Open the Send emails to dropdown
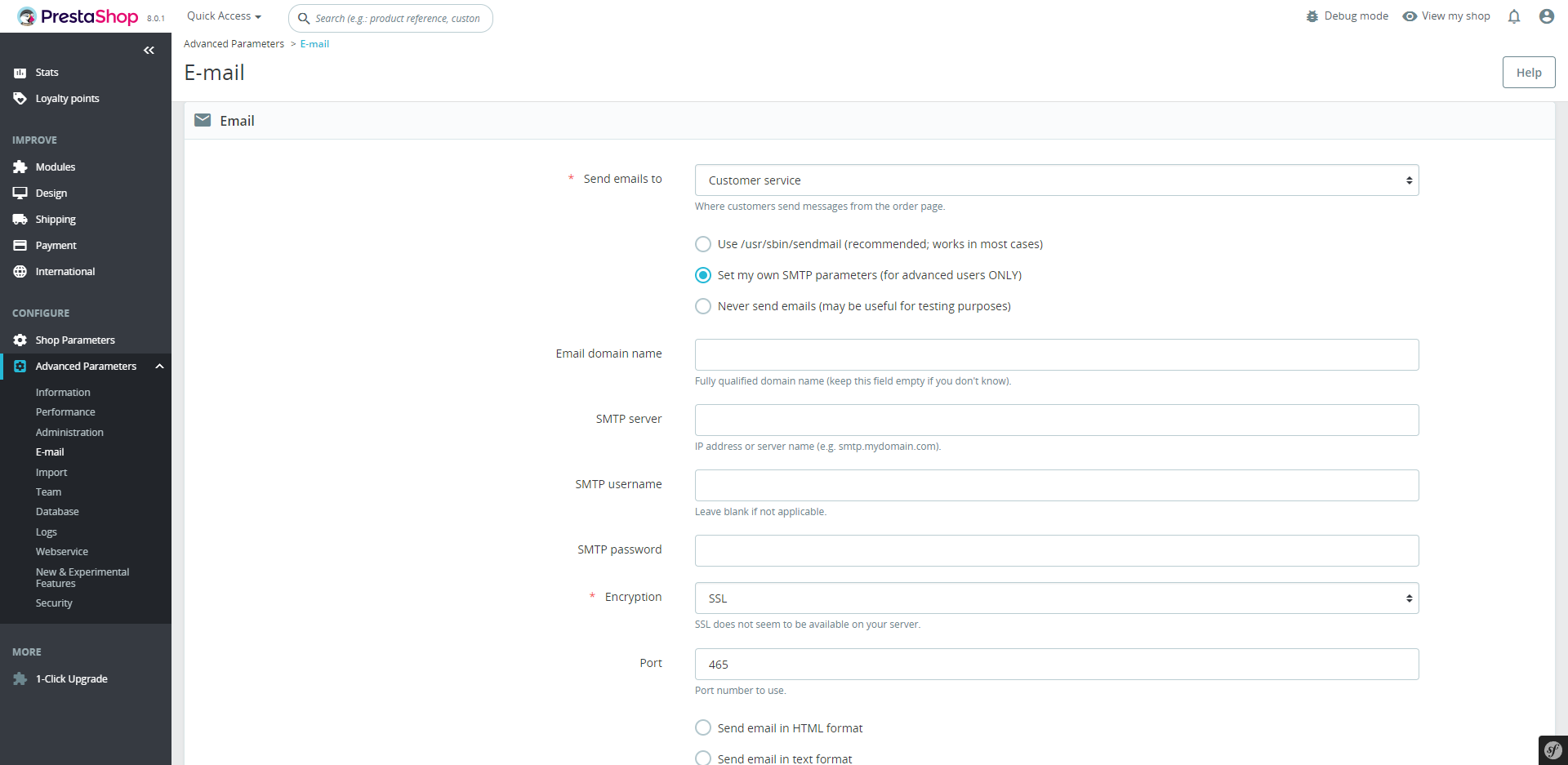1568x765 pixels. 1057,180
